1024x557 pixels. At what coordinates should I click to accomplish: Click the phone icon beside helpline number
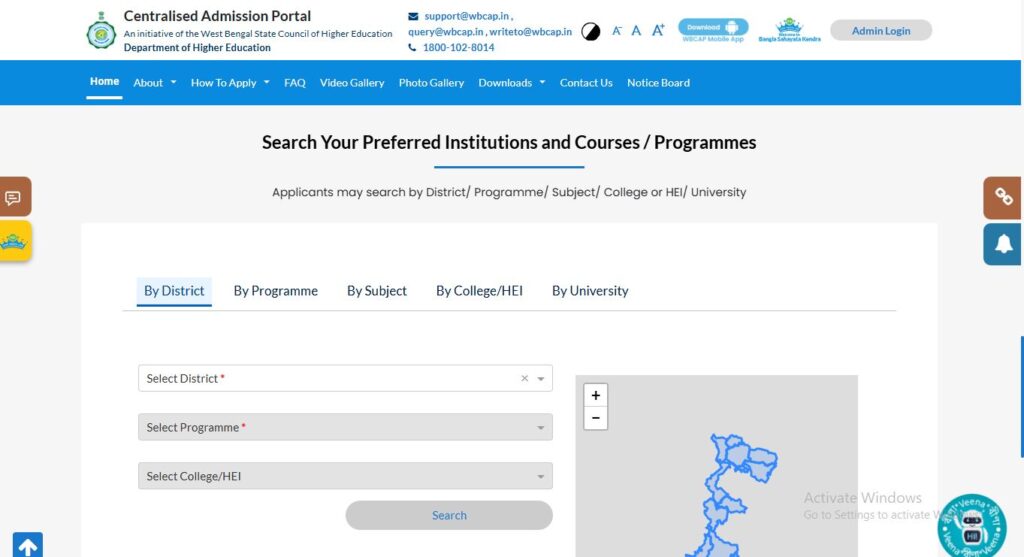[412, 48]
